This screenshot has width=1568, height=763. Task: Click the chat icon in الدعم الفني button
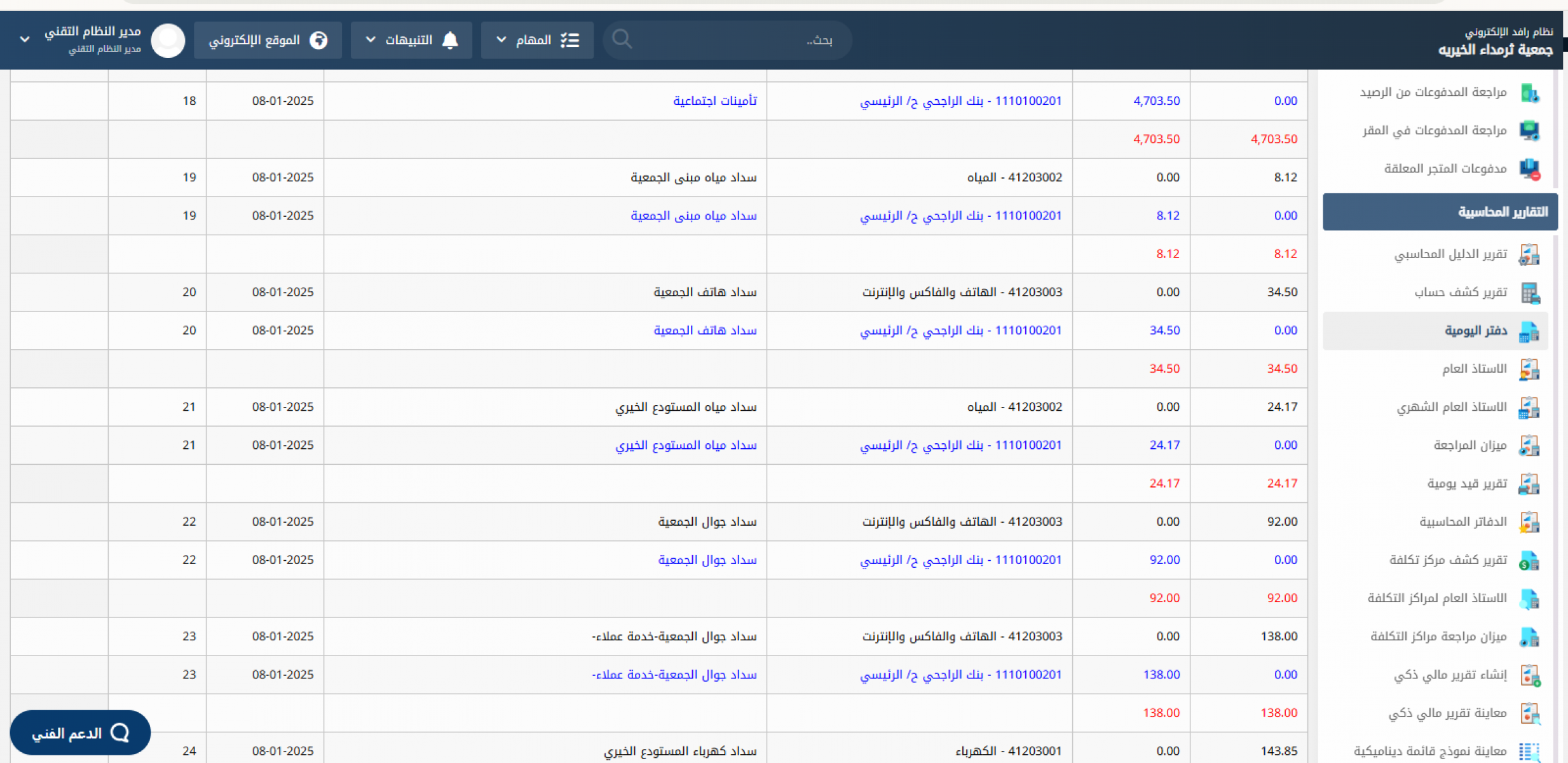pos(120,733)
